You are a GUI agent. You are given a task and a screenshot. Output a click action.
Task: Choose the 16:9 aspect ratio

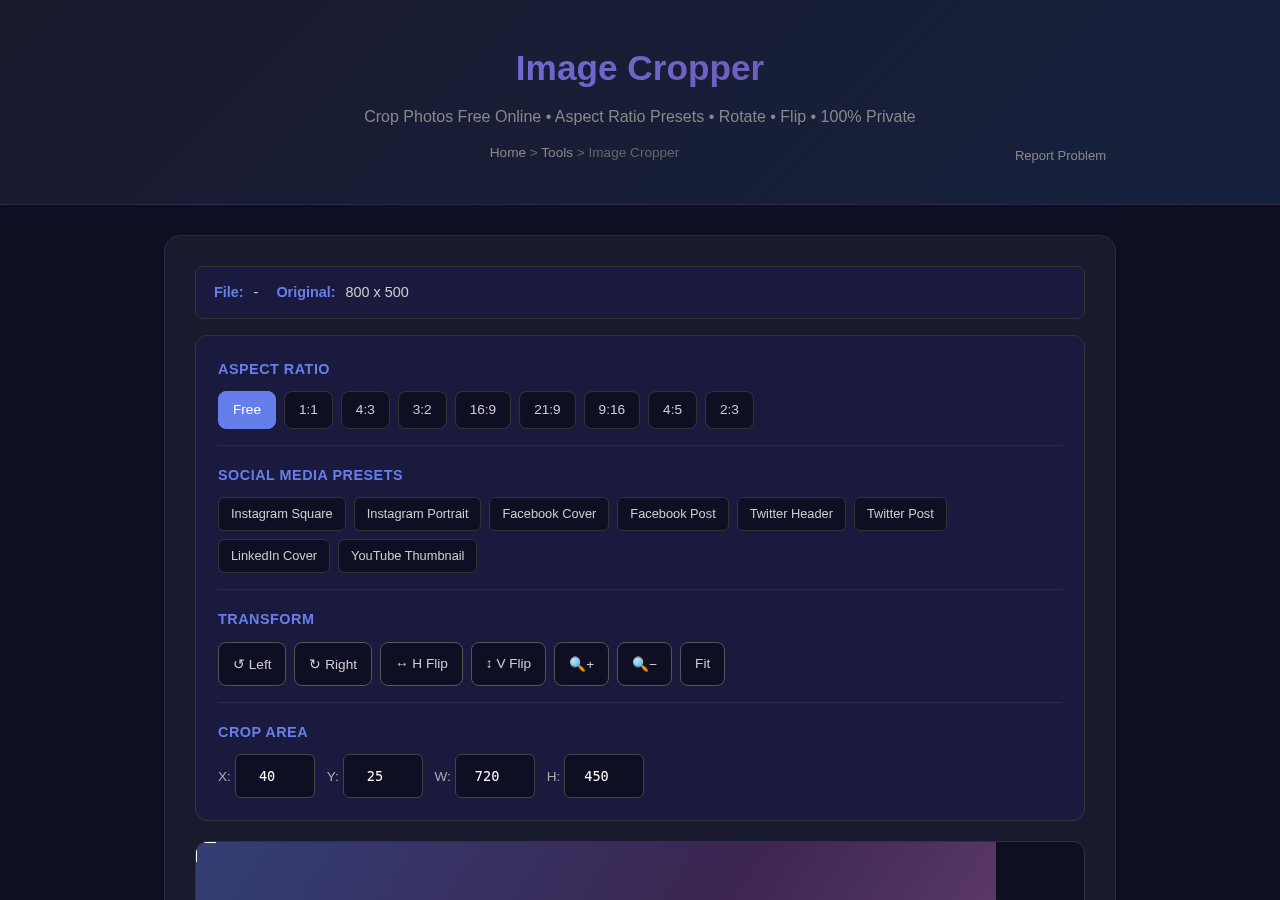tap(483, 410)
